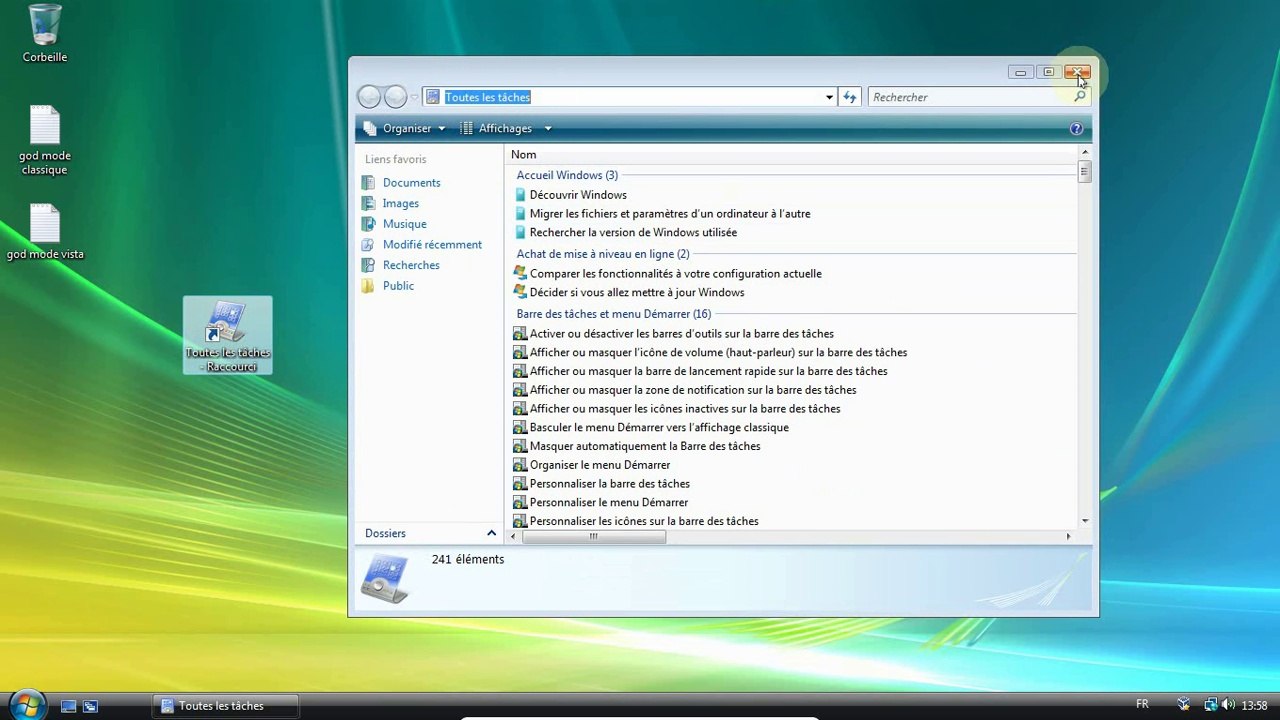Select Activer ou désactiver les barres d'outils
Viewport: 1280px width, 720px height.
(682, 334)
